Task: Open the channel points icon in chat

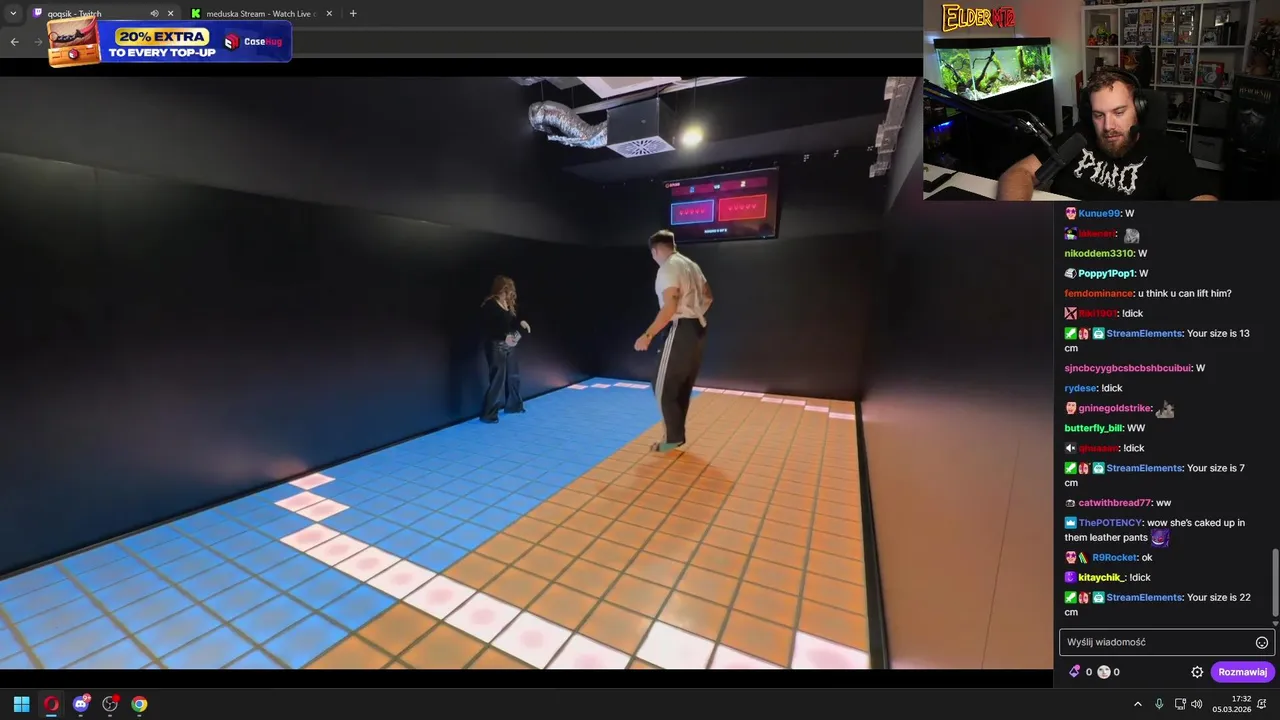Action: (x=1103, y=672)
